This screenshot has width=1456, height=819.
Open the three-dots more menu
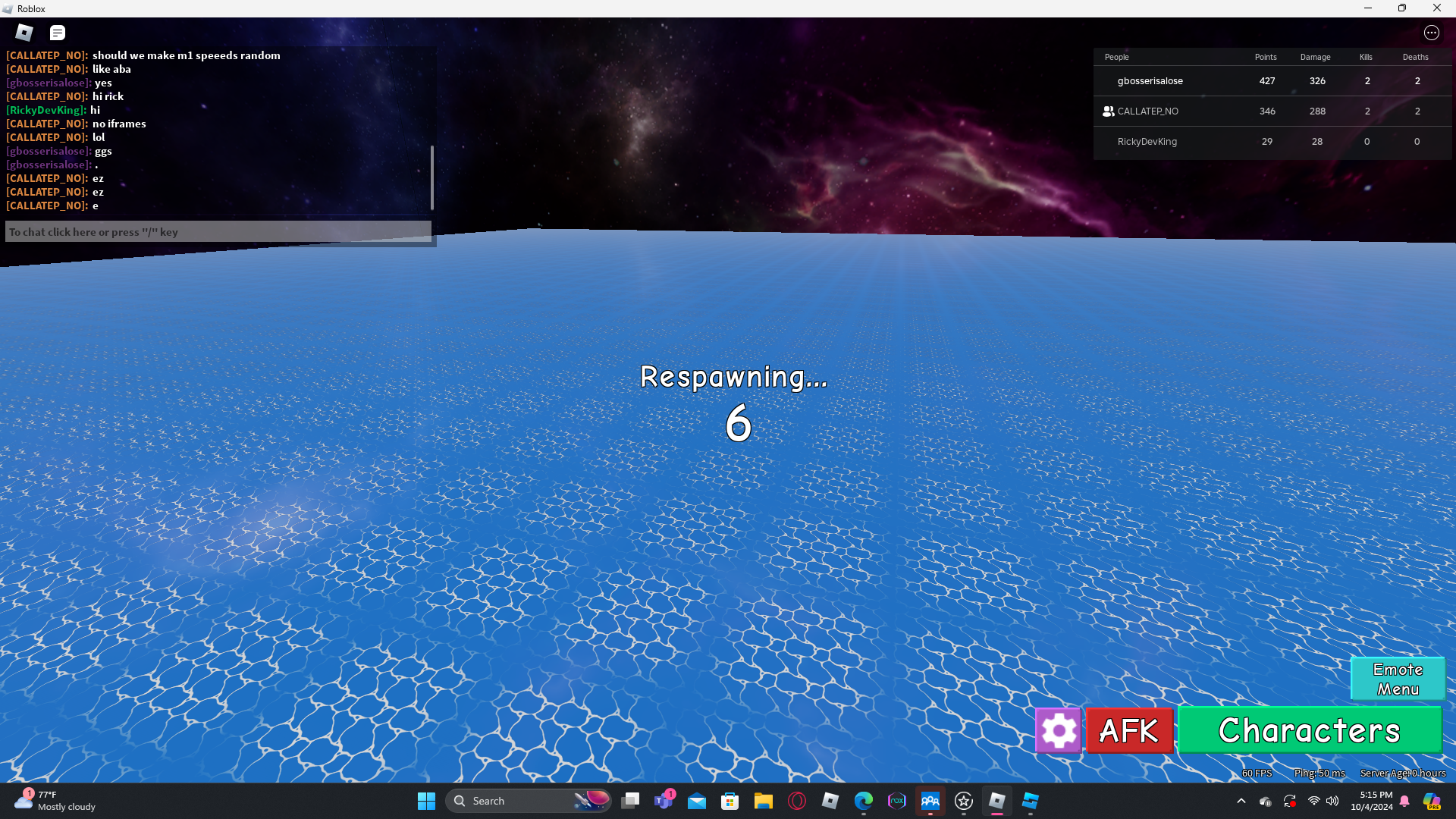point(1431,33)
